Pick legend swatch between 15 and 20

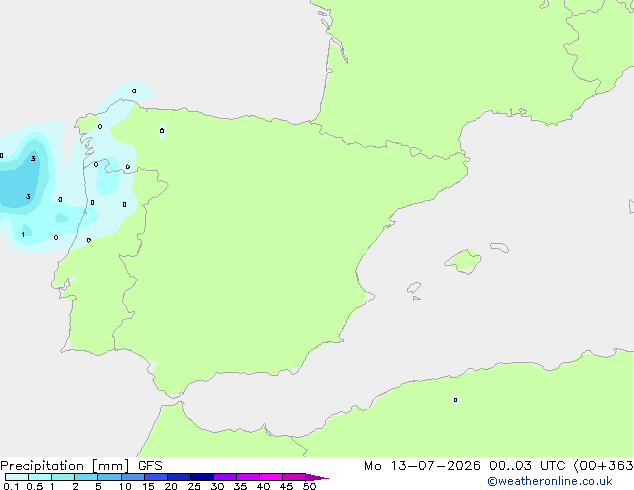coord(156,477)
